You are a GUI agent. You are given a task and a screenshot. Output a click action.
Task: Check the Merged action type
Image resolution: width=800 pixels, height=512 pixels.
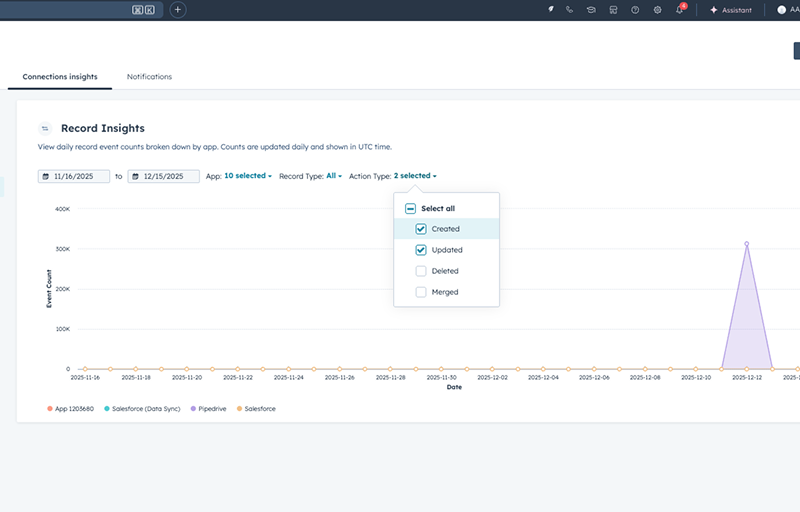click(x=421, y=292)
